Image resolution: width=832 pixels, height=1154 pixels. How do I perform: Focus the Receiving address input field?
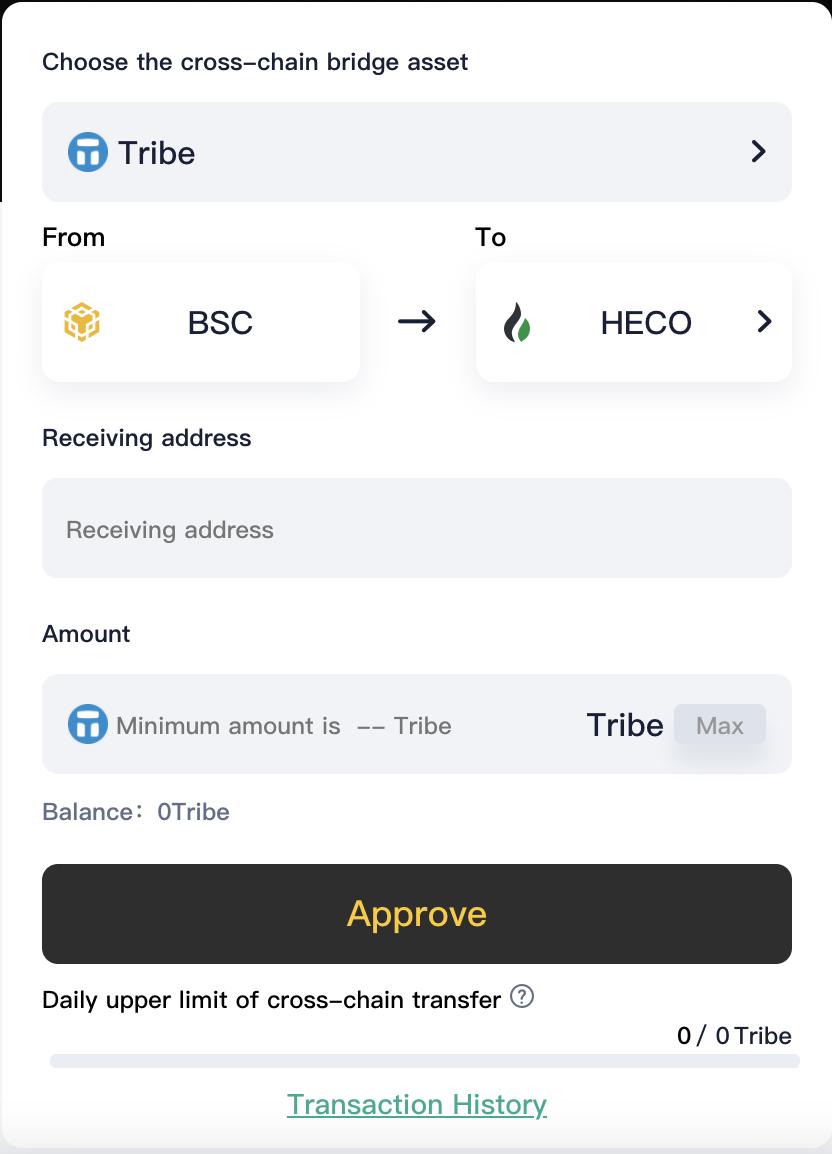(416, 529)
